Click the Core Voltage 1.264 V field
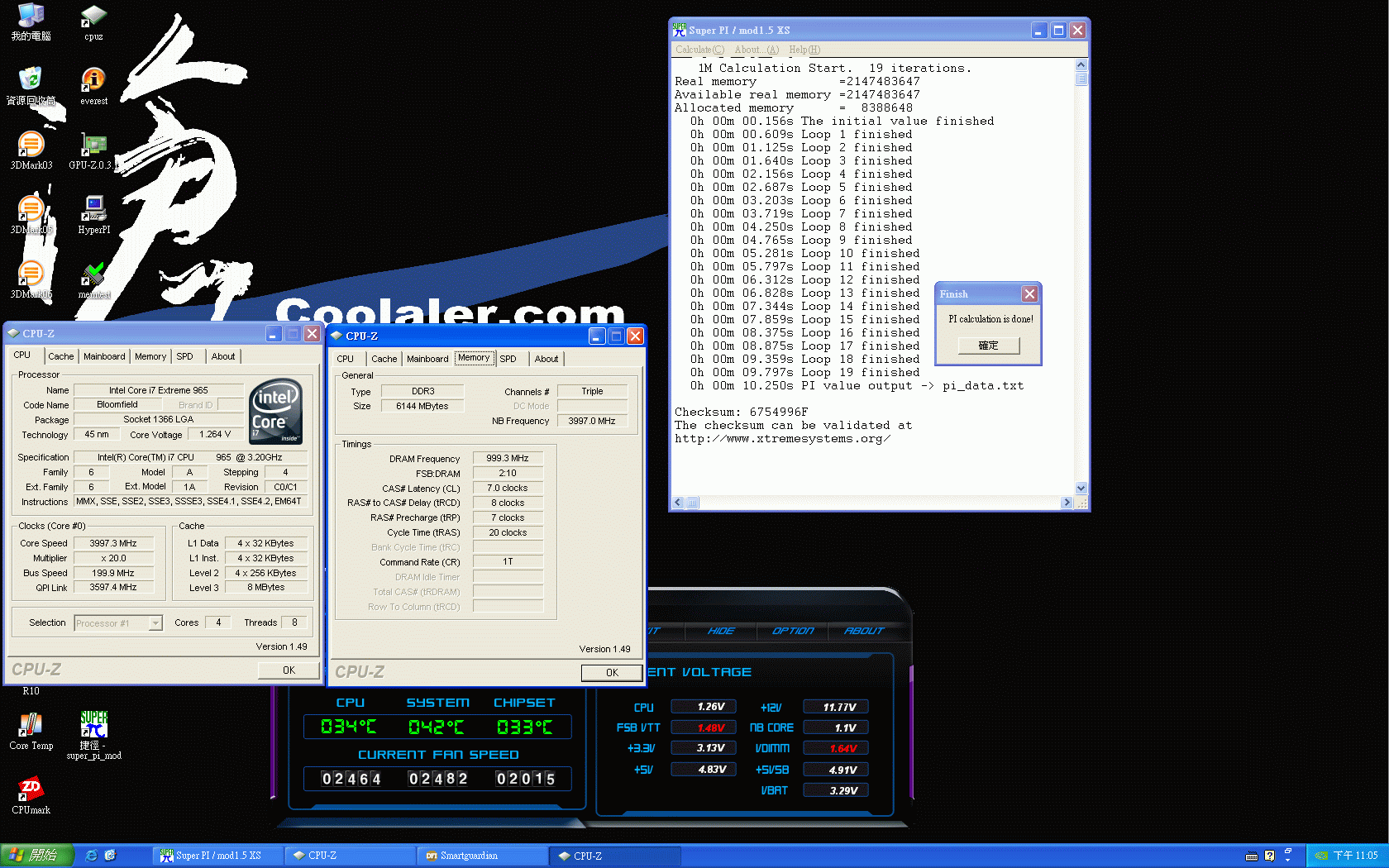Screen dimensions: 1389x868 (215, 434)
